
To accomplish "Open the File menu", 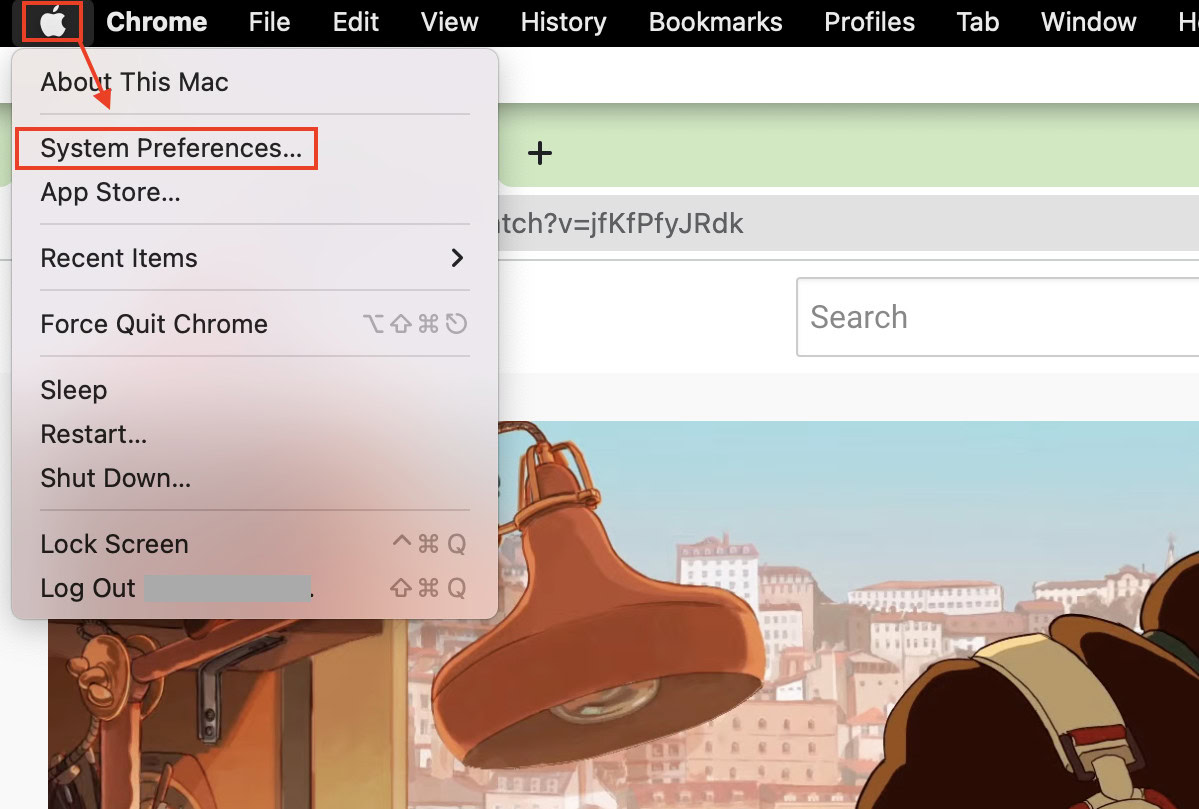I will coord(269,22).
